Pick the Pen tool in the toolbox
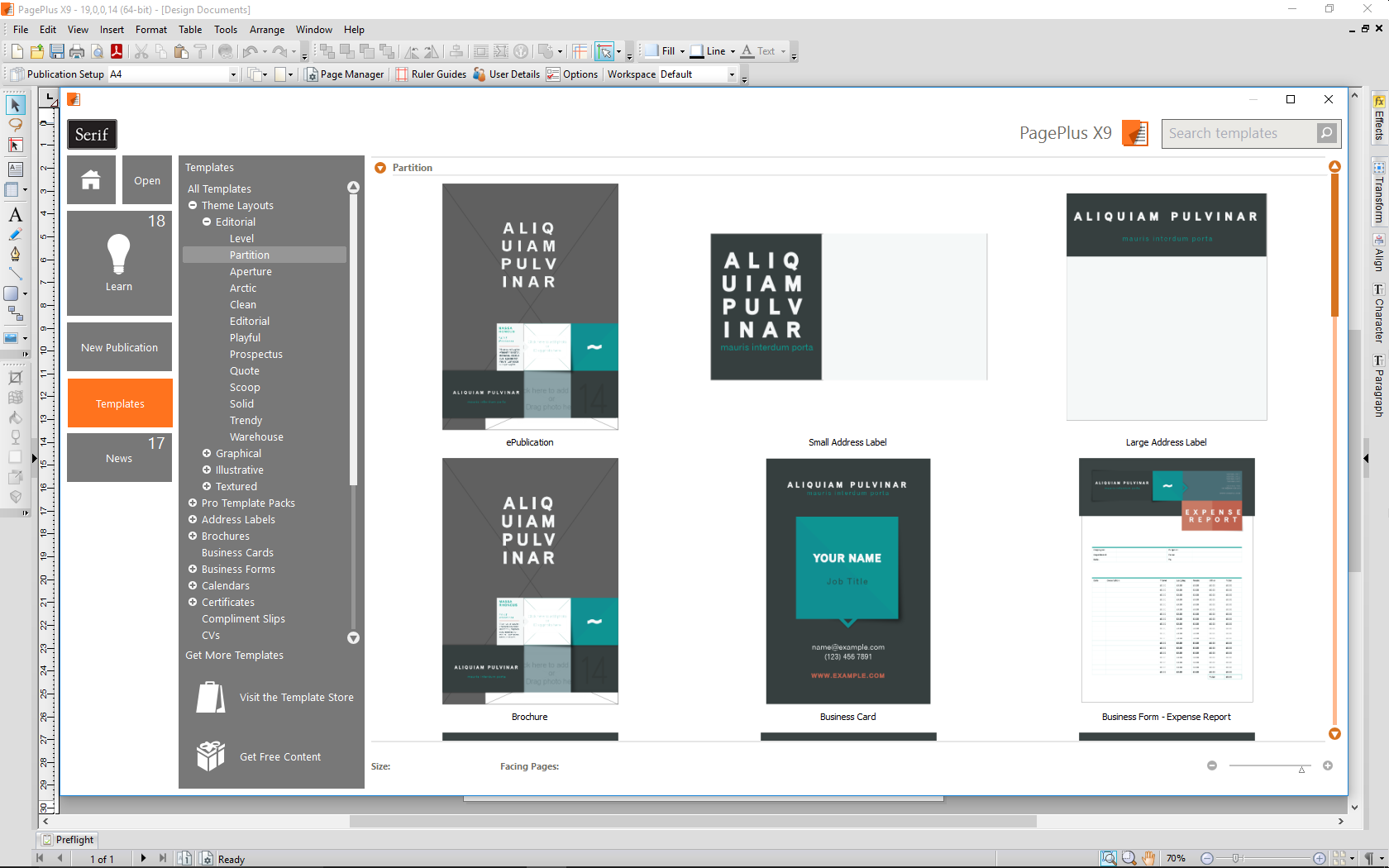 pyautogui.click(x=15, y=255)
